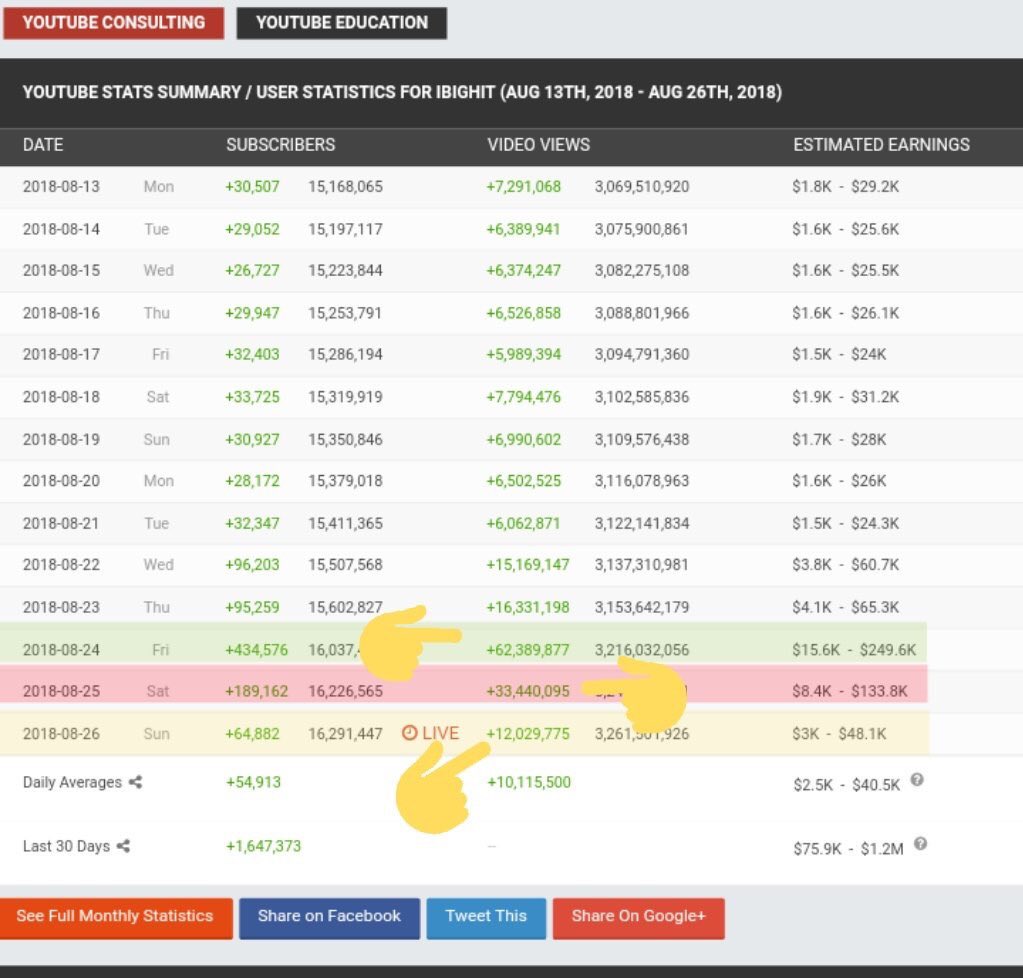
Task: Click daily average subscribers +54,913
Action: tap(253, 782)
